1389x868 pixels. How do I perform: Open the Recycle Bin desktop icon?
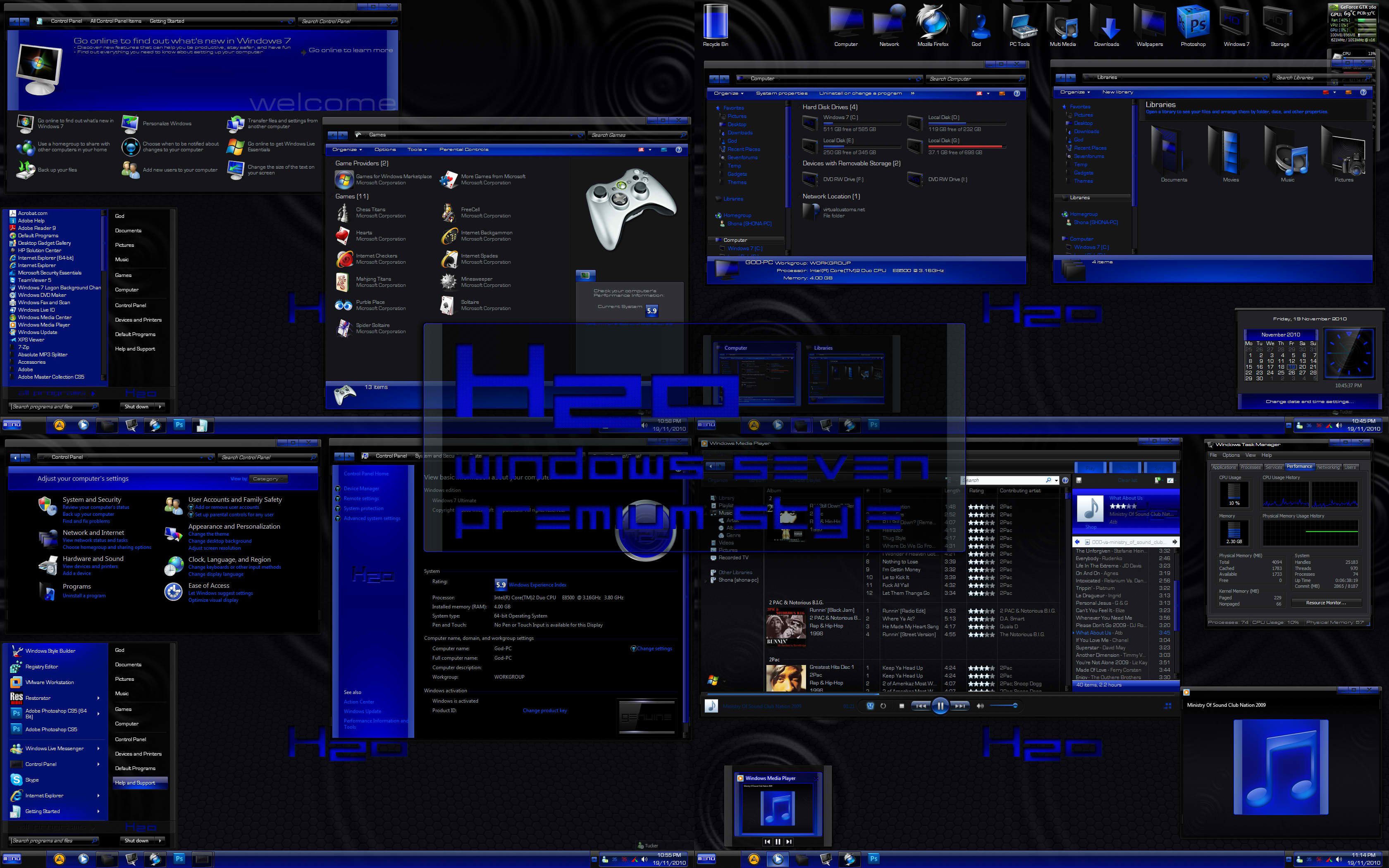coord(715,25)
